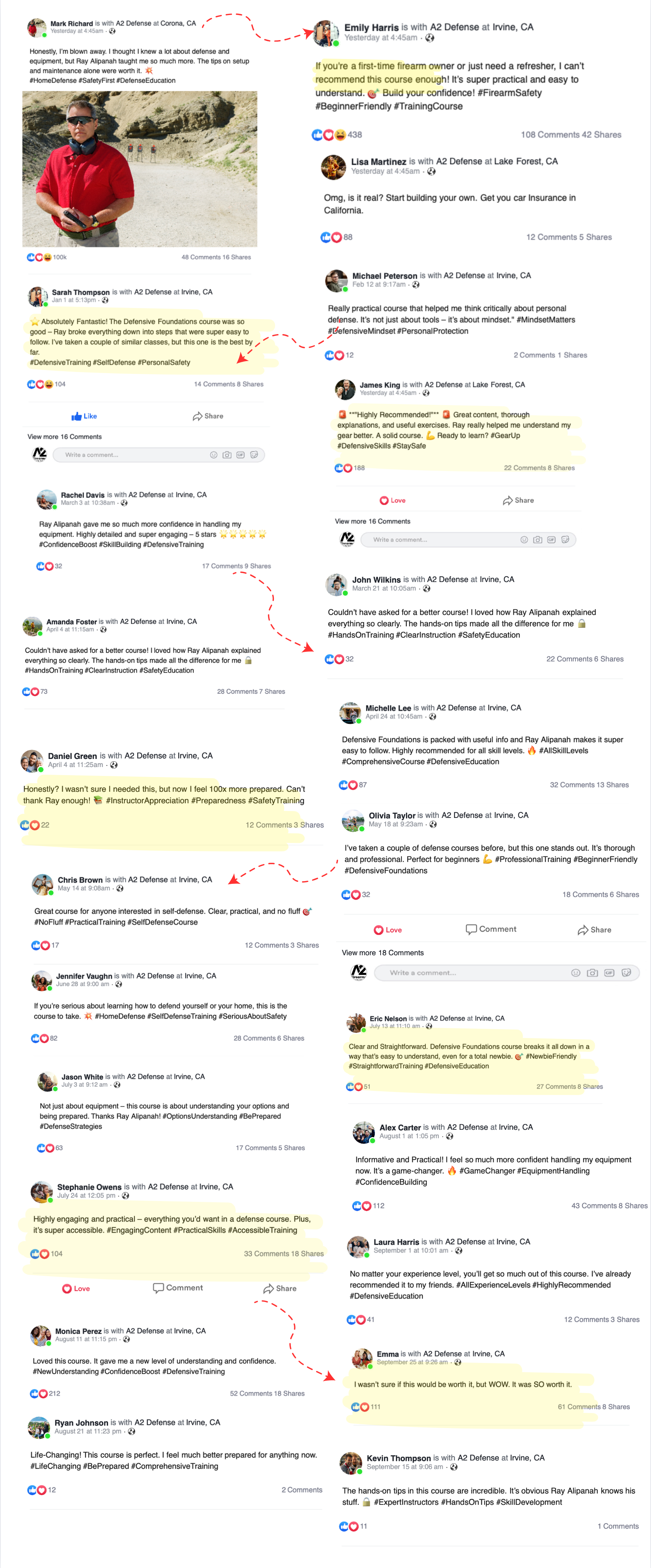651x1568 pixels.
Task: Click Comment under Stephanie Owens' post
Action: point(178,1288)
